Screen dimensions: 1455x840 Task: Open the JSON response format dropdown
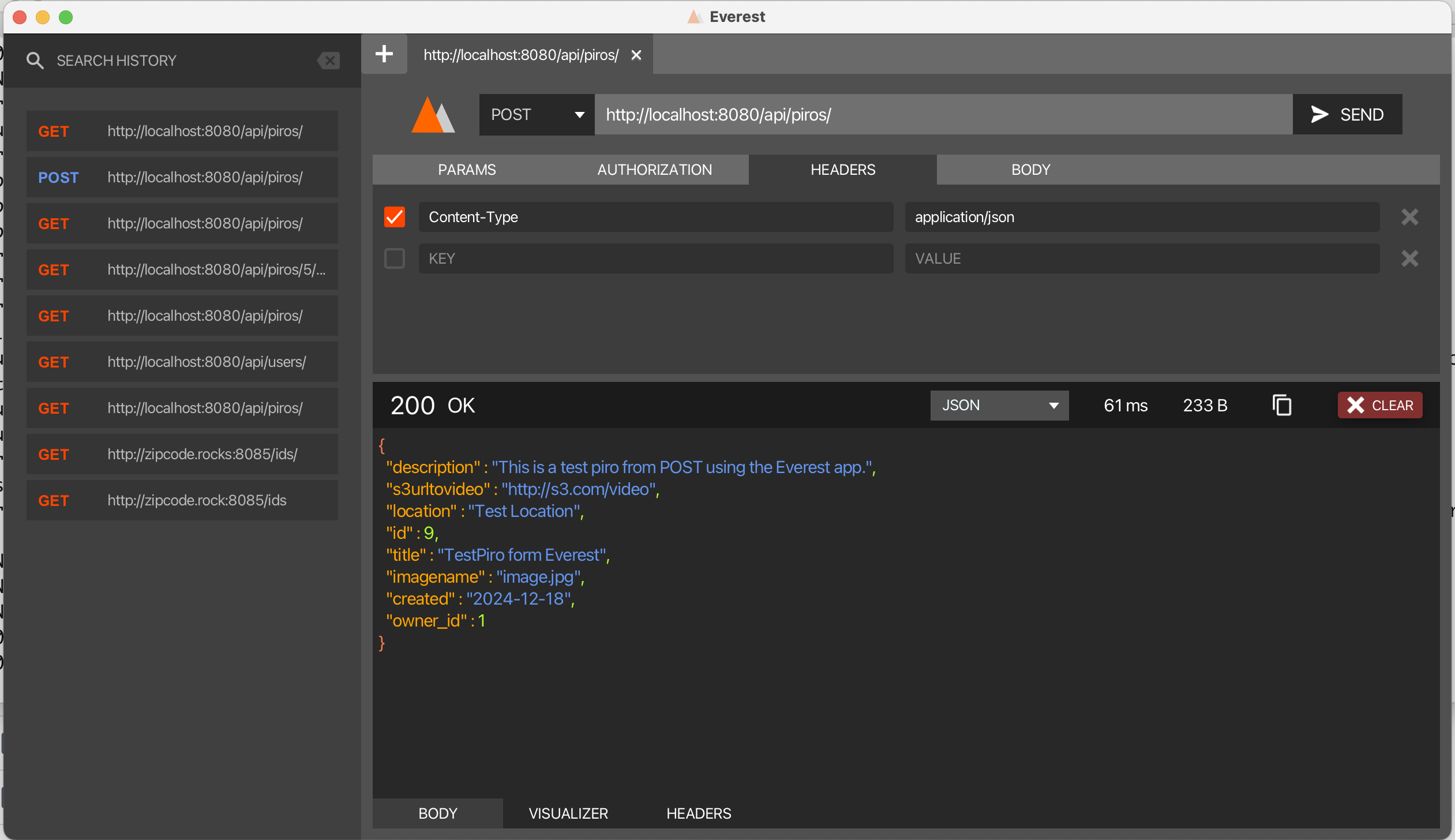point(999,405)
